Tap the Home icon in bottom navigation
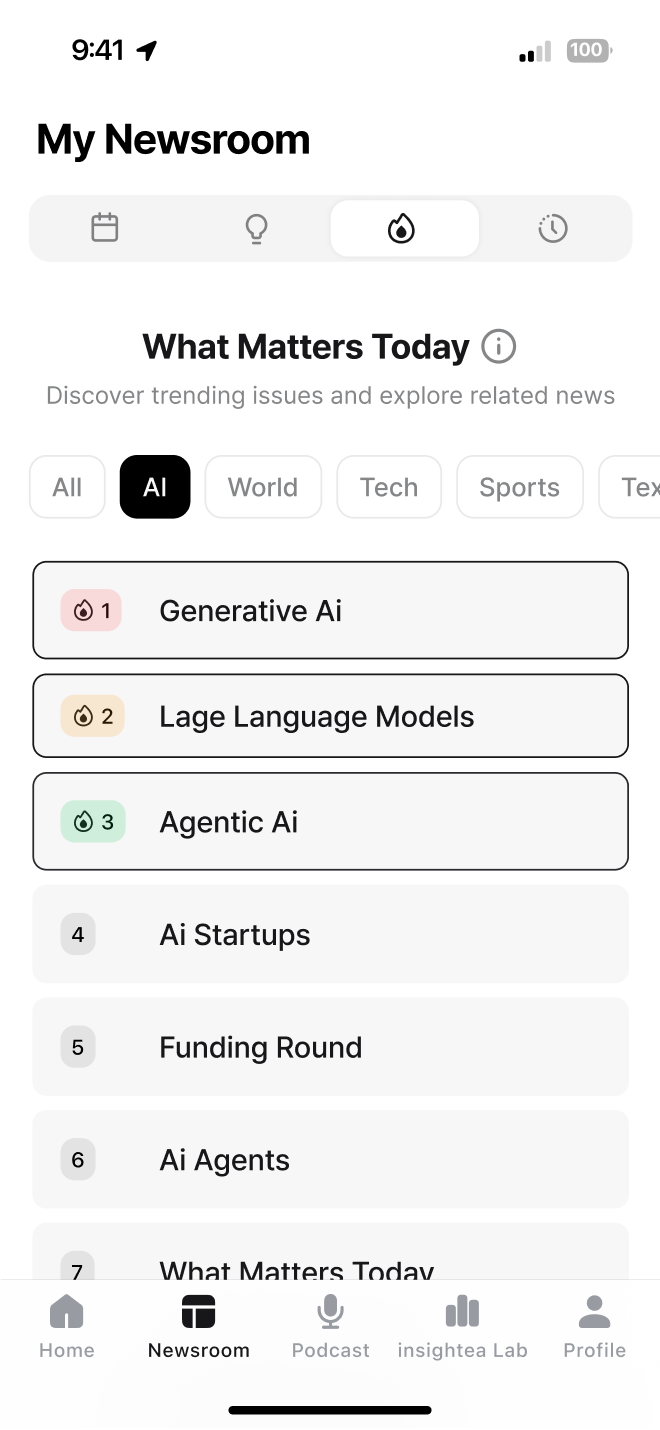 click(66, 1311)
